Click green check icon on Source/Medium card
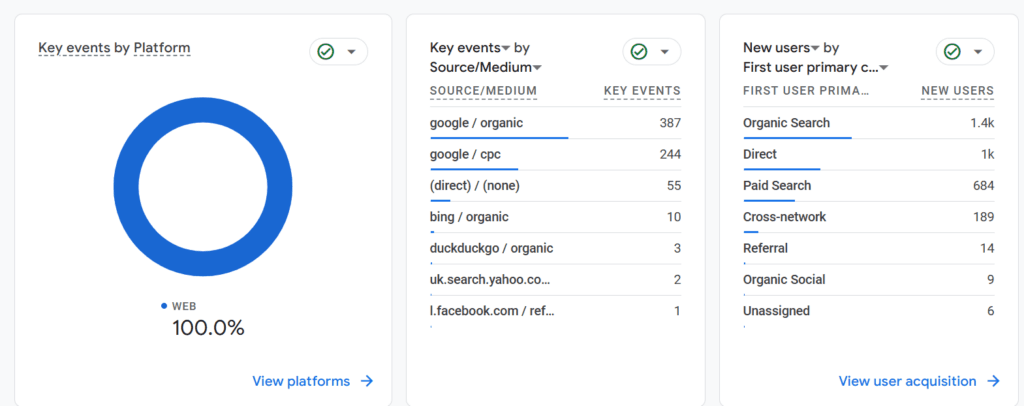Viewport: 1024px width, 406px height. tap(639, 52)
